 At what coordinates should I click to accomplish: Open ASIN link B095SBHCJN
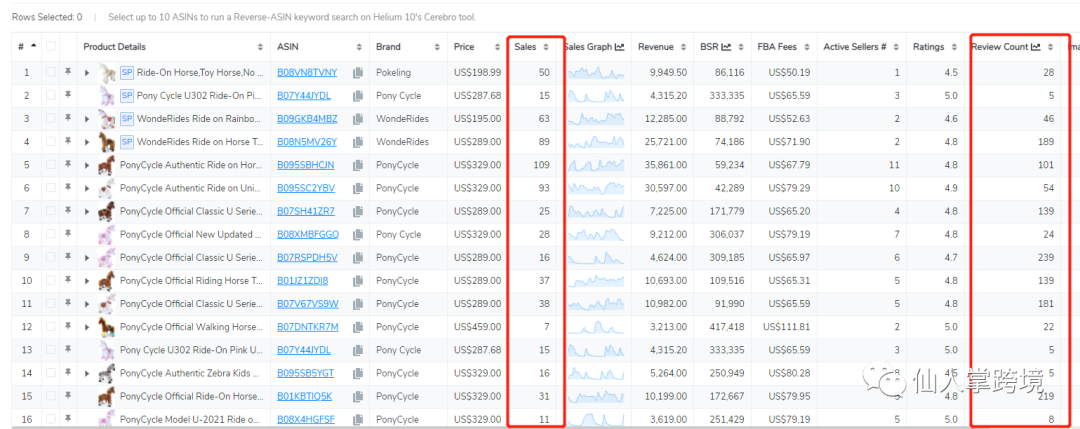coord(306,165)
